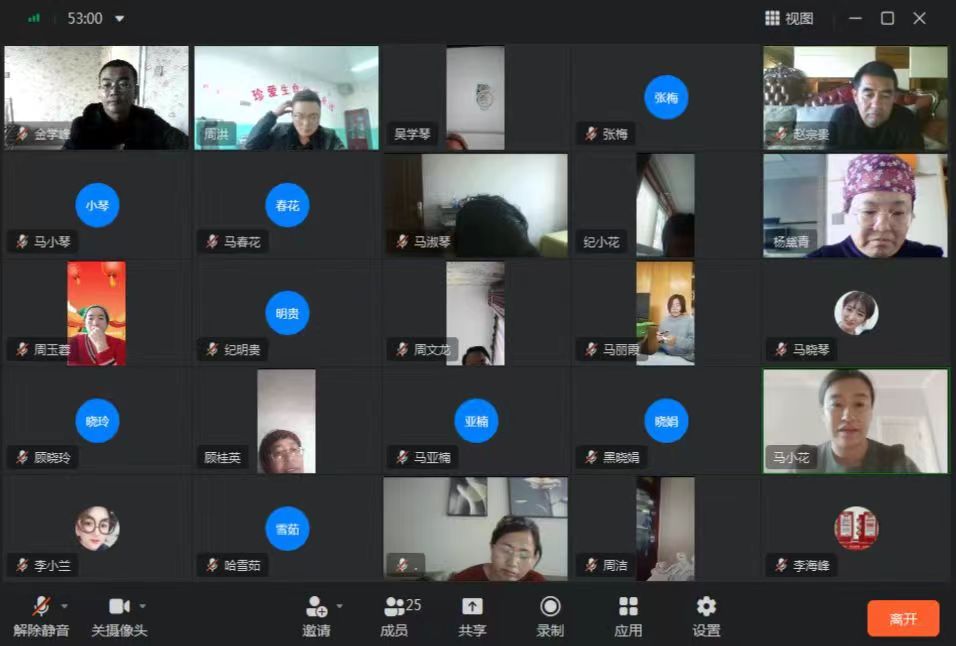The height and width of the screenshot is (646, 956).
Task: Expand audio options arrow beside 解除静音
Action: tap(65, 606)
